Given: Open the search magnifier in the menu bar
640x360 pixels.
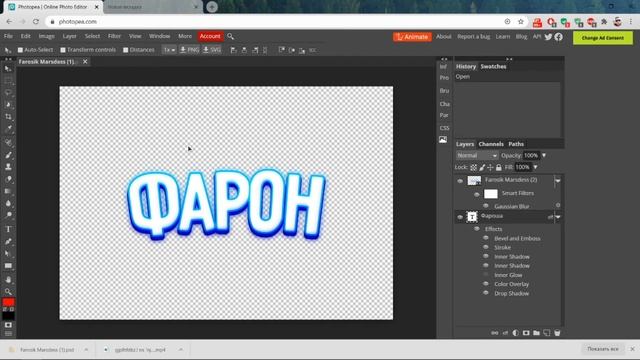Looking at the screenshot, I should [x=231, y=36].
